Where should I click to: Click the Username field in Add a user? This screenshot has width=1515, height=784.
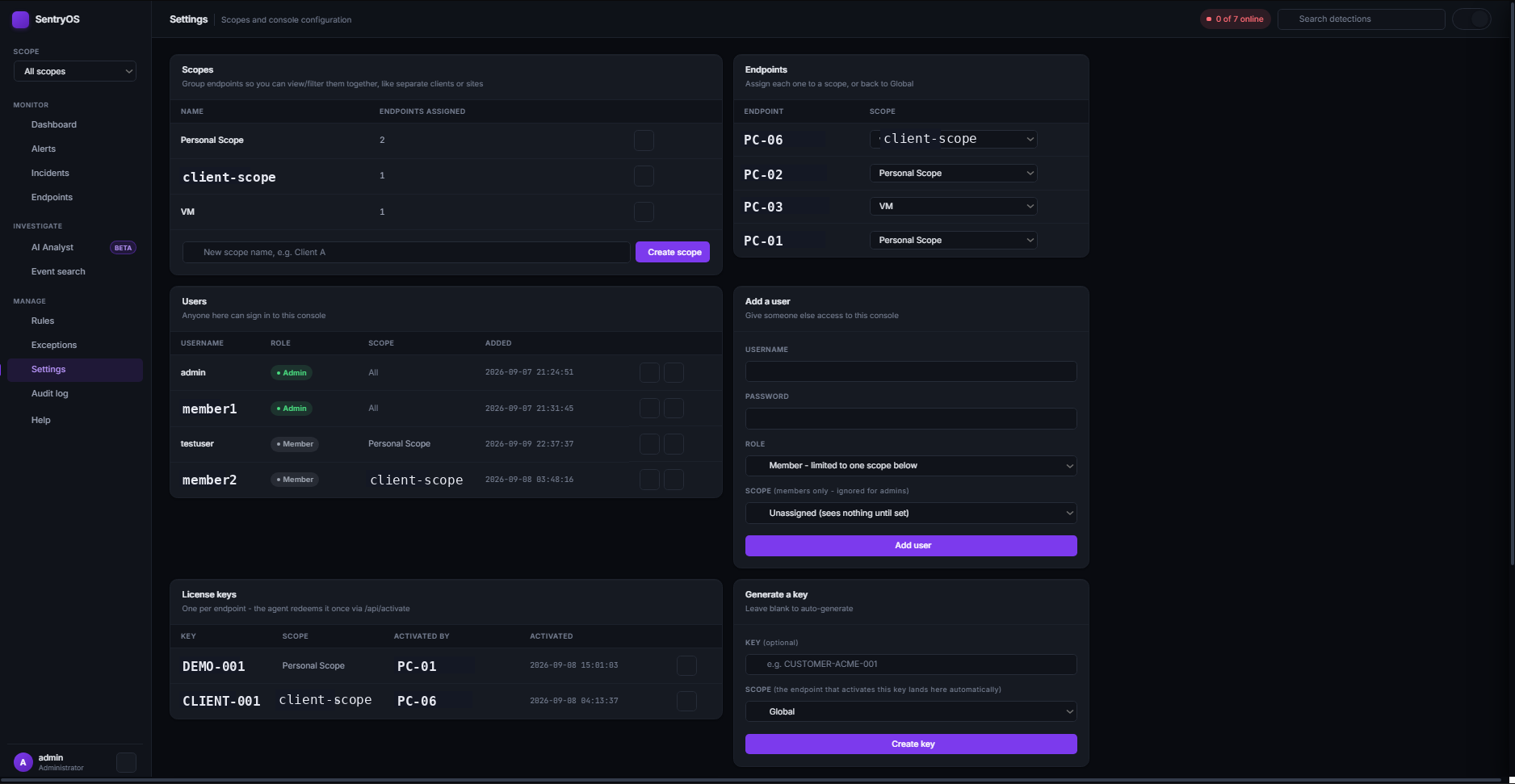[911, 371]
